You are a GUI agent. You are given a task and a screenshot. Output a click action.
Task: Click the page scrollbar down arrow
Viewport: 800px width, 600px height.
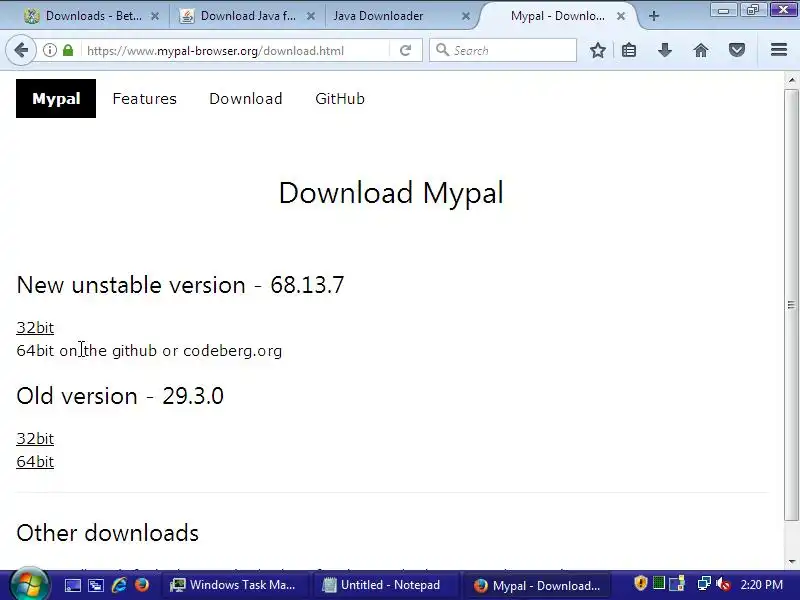click(791, 562)
